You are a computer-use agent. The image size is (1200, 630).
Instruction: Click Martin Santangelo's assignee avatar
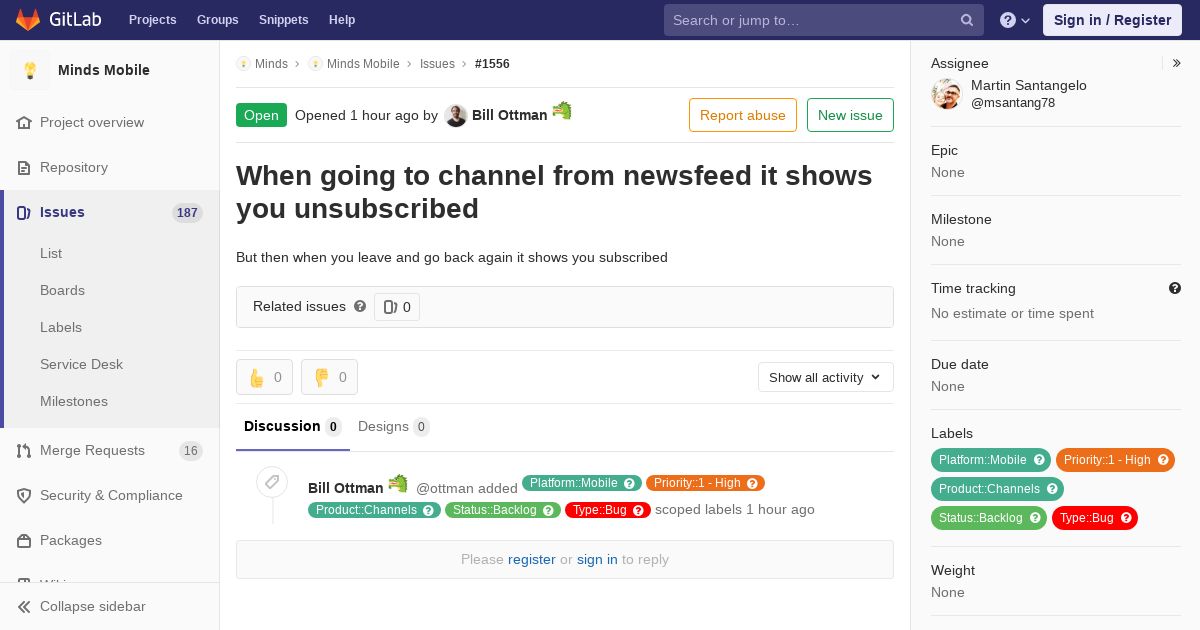946,94
